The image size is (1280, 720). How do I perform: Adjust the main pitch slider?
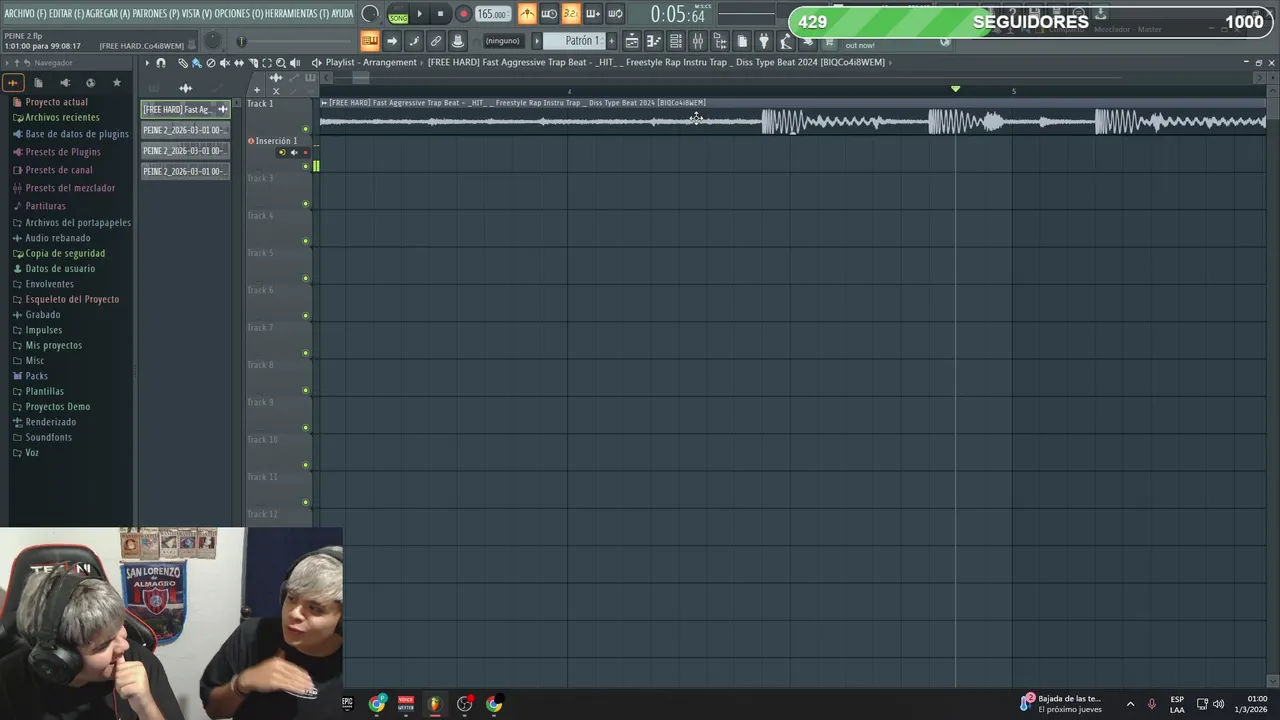pyautogui.click(x=295, y=41)
